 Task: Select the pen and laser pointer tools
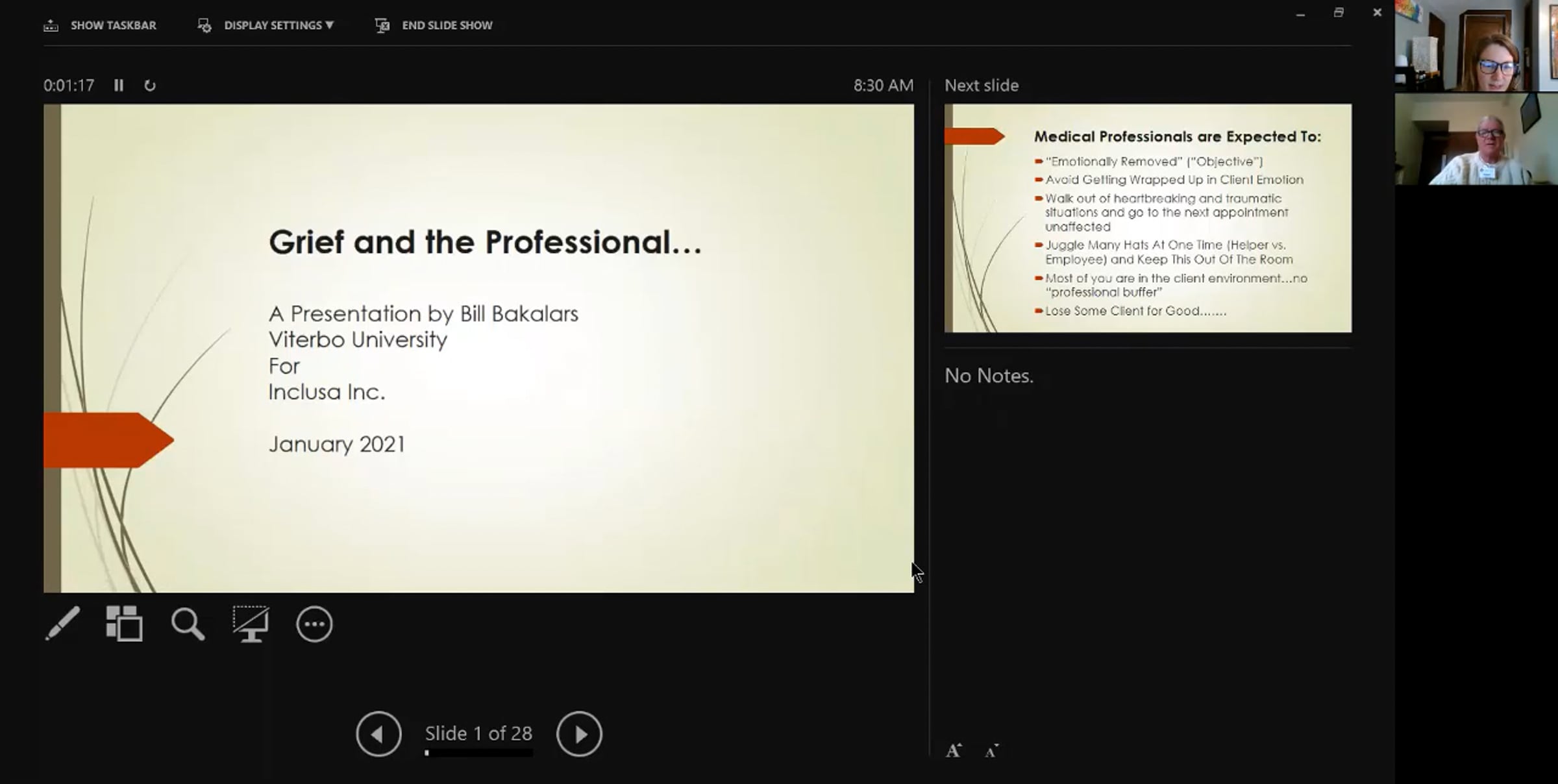(63, 624)
